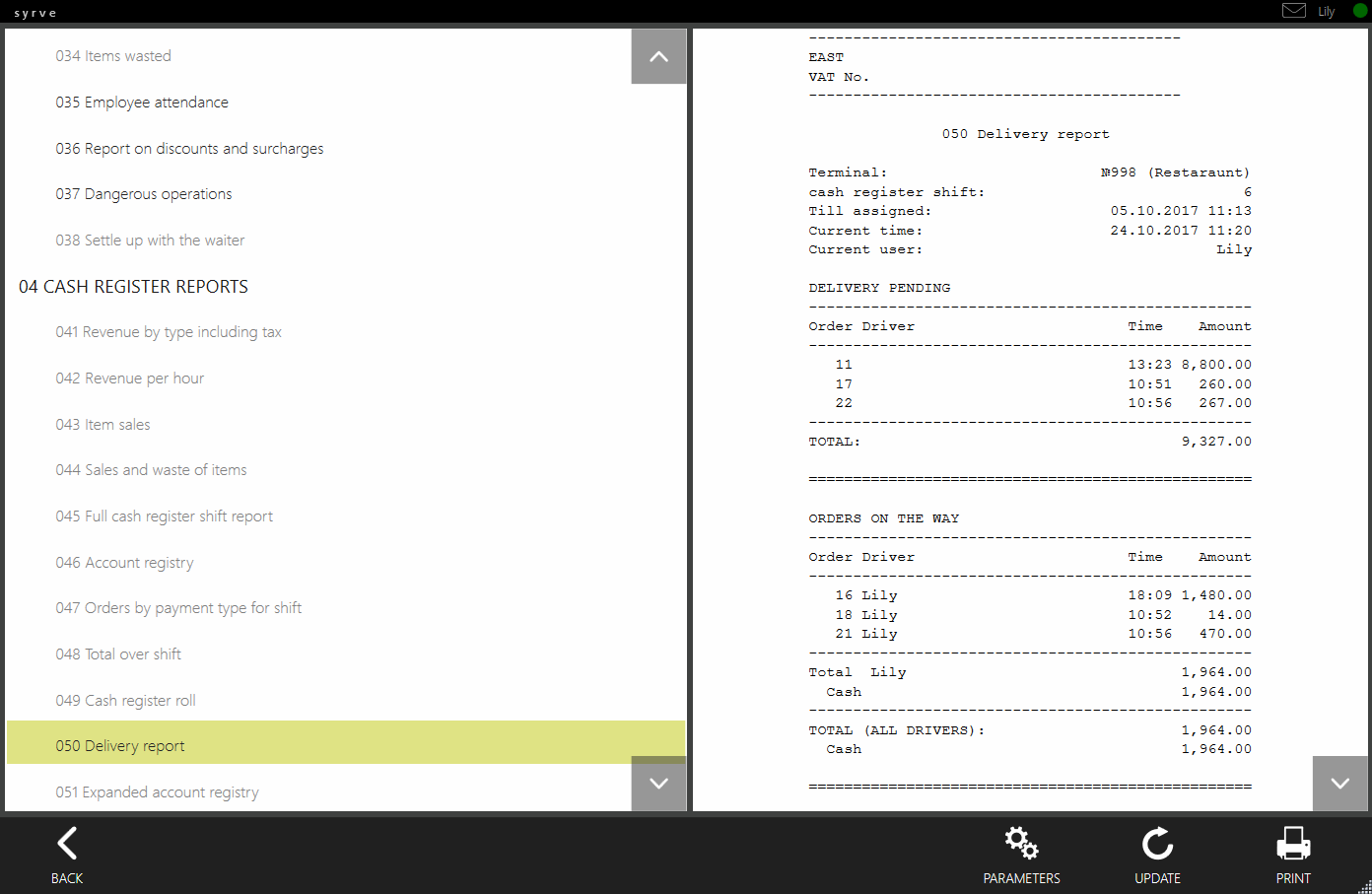The width and height of the screenshot is (1372, 894).
Task: Click the green status indicator
Action: pyautogui.click(x=1360, y=11)
